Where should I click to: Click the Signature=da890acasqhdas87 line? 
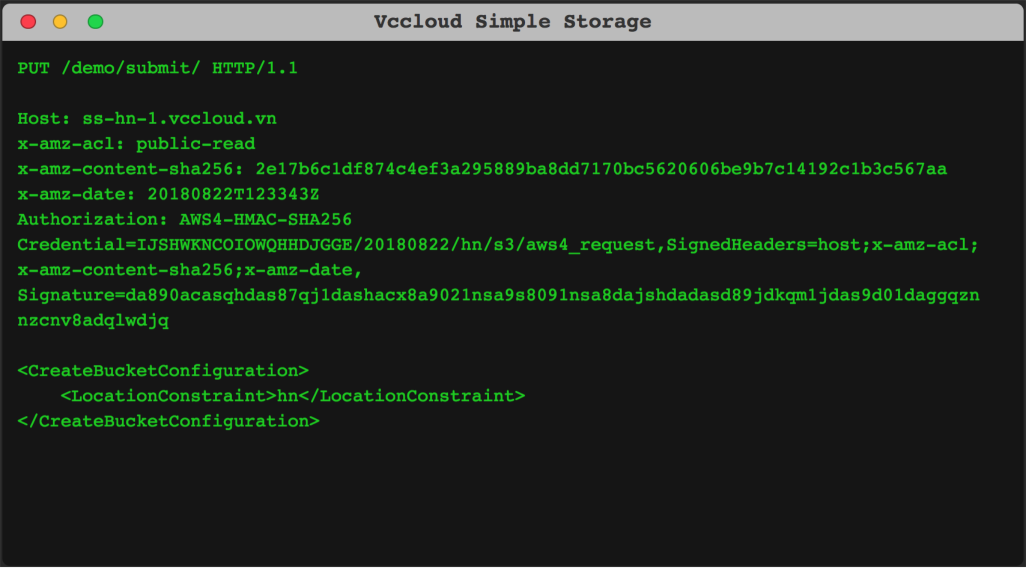pos(499,295)
